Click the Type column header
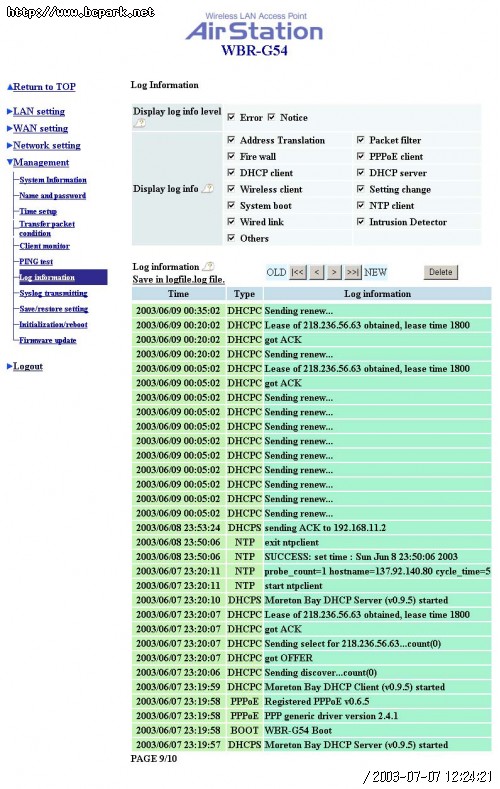Screen dimensions: 500x789 [244, 293]
